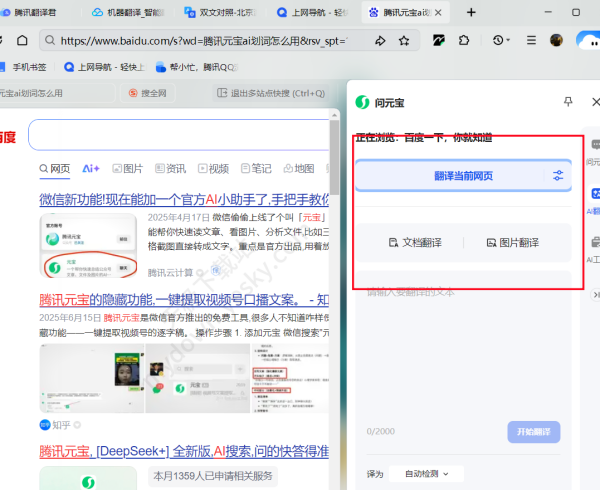Select 图片翻译 image translation option
The image size is (600, 490).
tap(511, 243)
